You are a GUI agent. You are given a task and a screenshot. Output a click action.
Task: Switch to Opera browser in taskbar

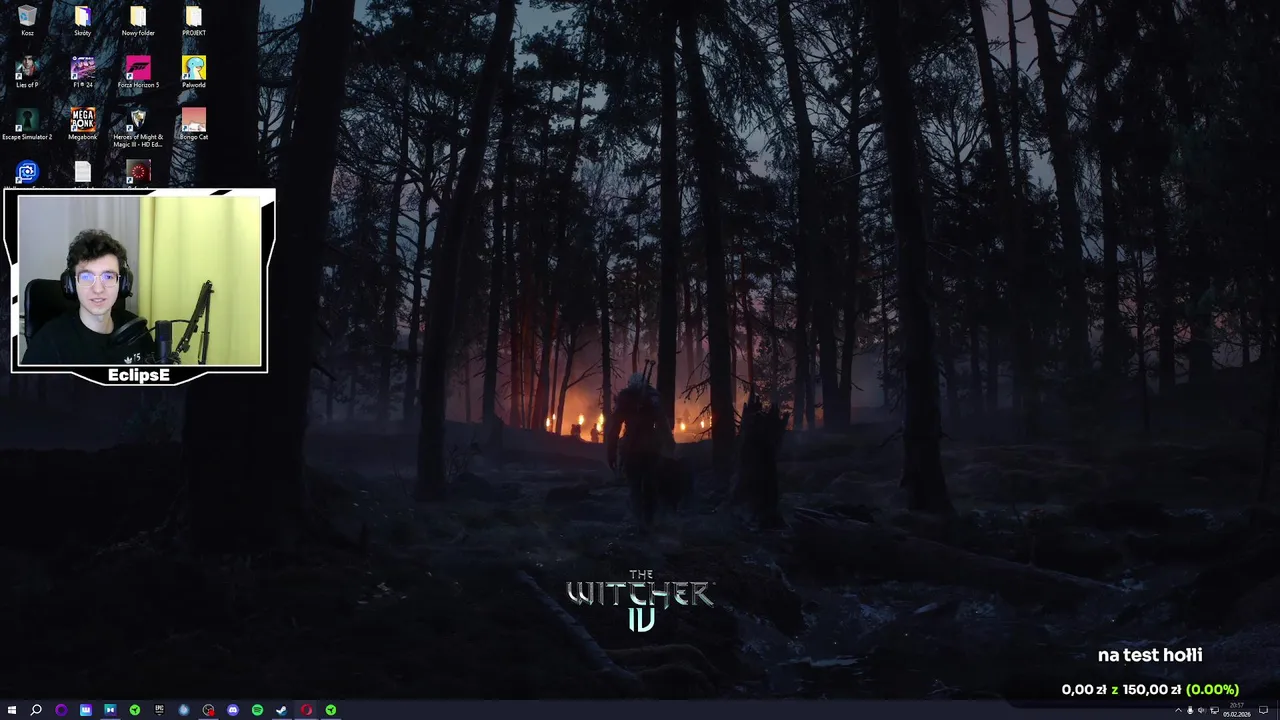point(306,710)
